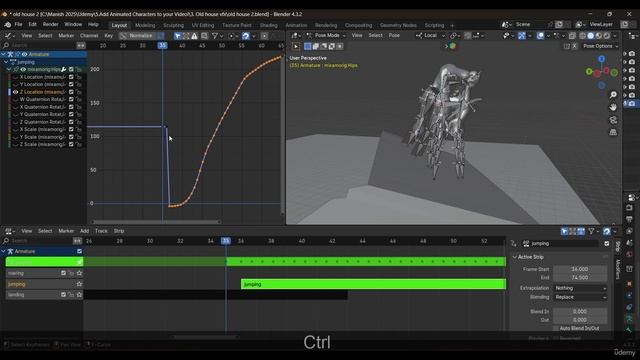Open Graph Editor editor-type dropdown
The image size is (640, 360).
(9, 36)
